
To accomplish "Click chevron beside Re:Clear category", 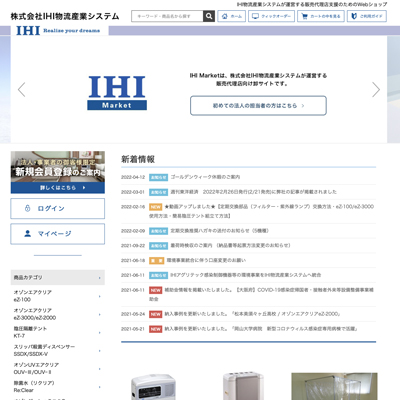I will pyautogui.click(x=99, y=387).
